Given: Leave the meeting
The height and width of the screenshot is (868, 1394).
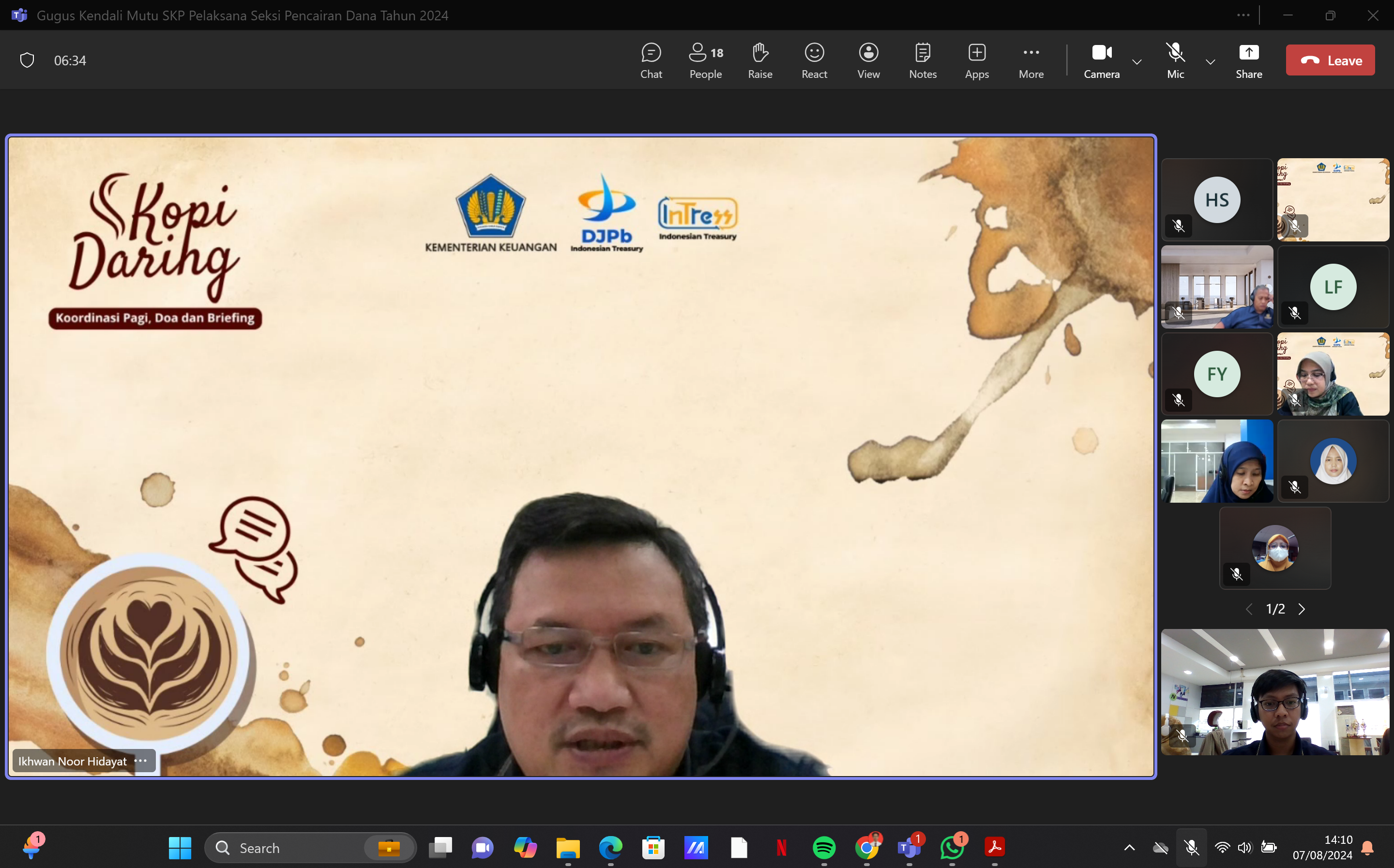Looking at the screenshot, I should [x=1330, y=60].
